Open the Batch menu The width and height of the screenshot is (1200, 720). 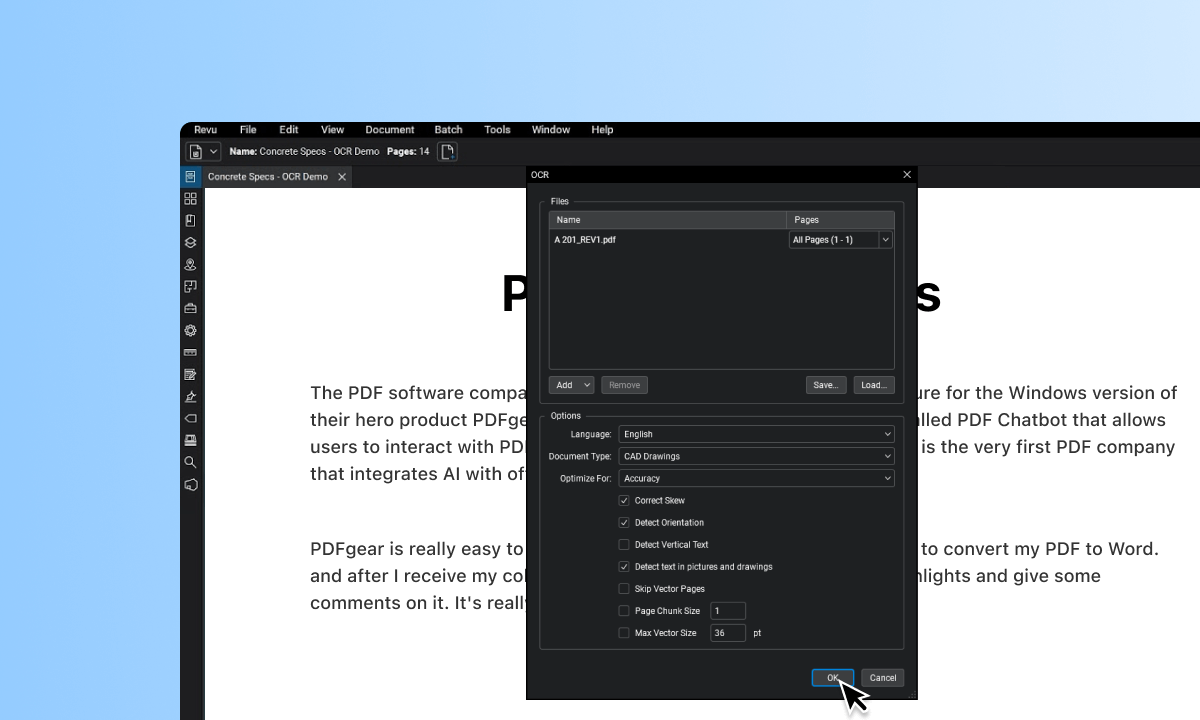coord(448,129)
